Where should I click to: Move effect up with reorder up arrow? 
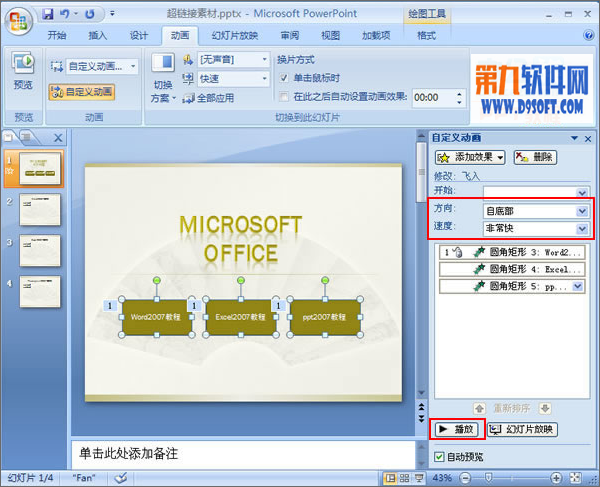(479, 409)
